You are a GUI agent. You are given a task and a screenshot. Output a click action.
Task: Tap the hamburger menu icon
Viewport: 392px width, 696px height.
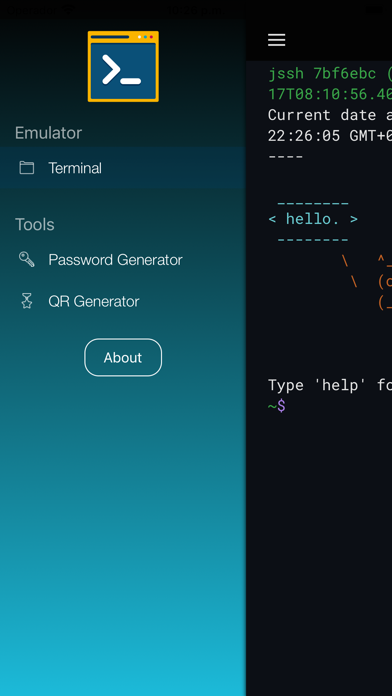[x=276, y=40]
